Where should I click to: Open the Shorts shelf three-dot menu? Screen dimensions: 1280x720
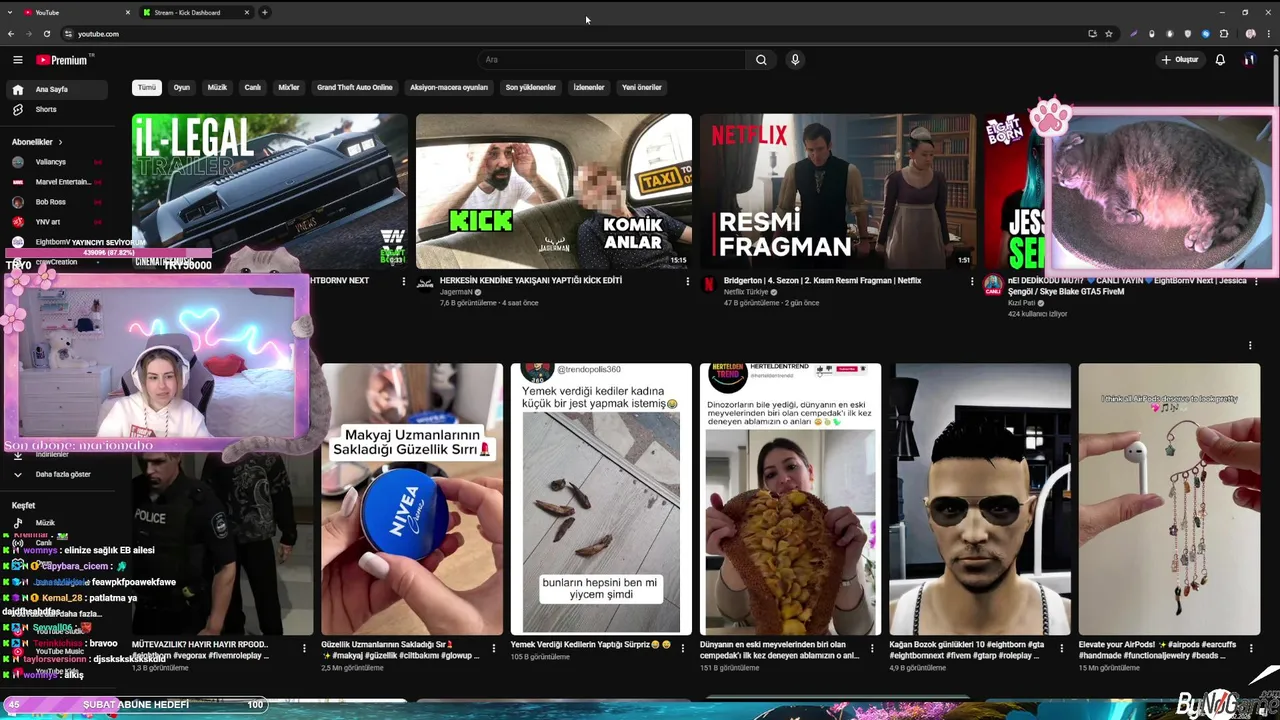coord(1250,346)
